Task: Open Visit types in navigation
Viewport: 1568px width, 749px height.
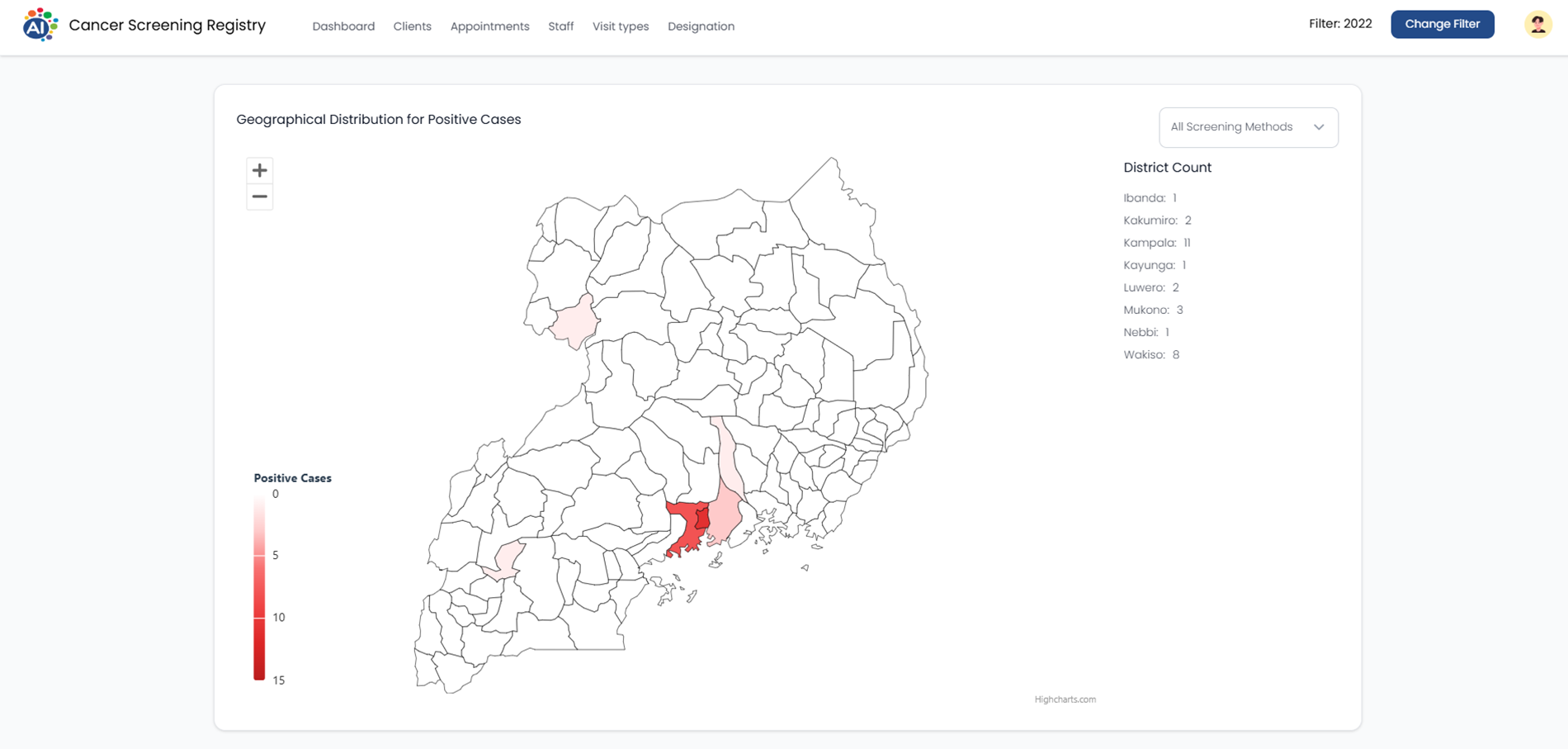Action: point(620,26)
